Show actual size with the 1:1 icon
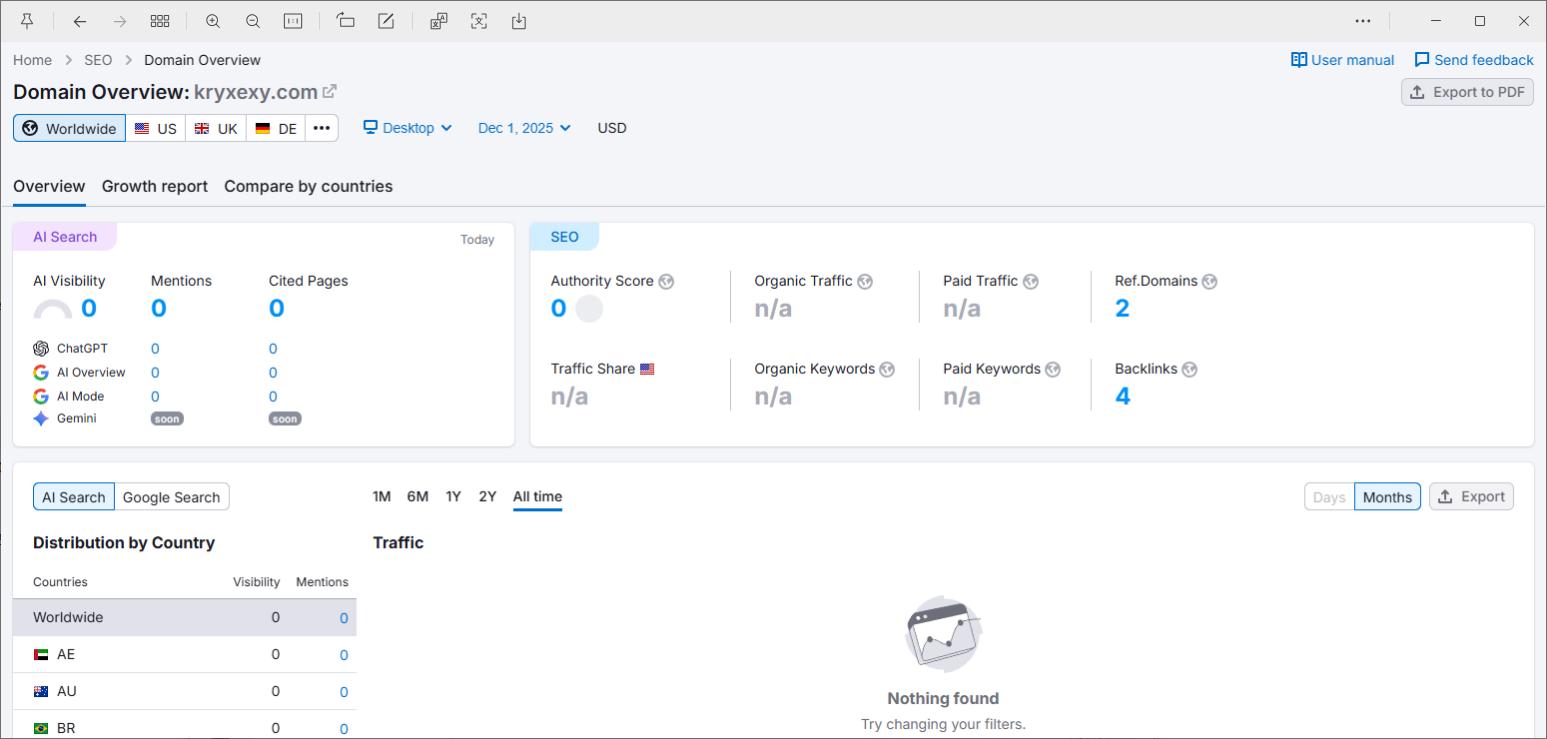Image resolution: width=1547 pixels, height=739 pixels. point(293,21)
